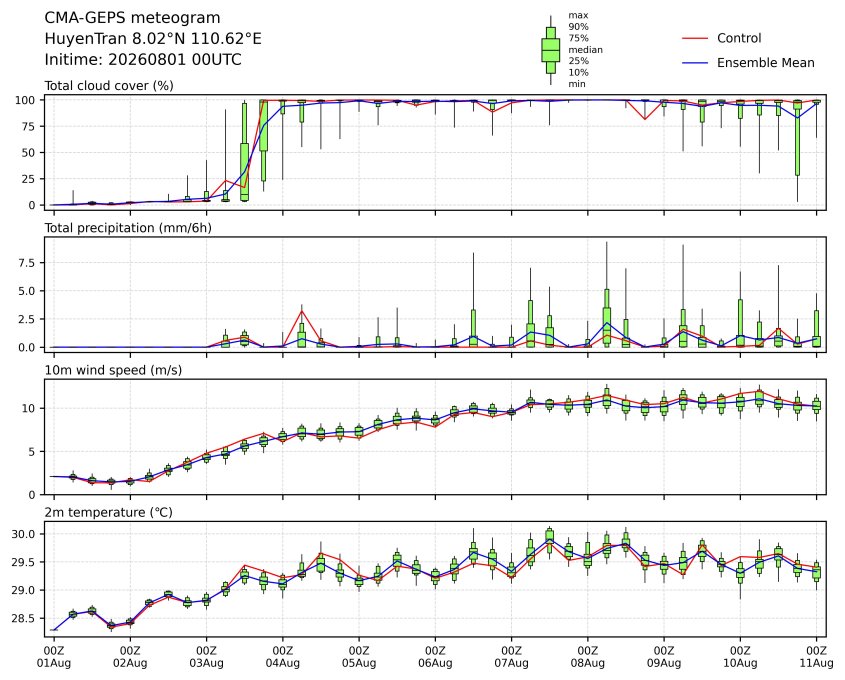Click the 'Total cloud cover (%)' panel title

coord(109,86)
